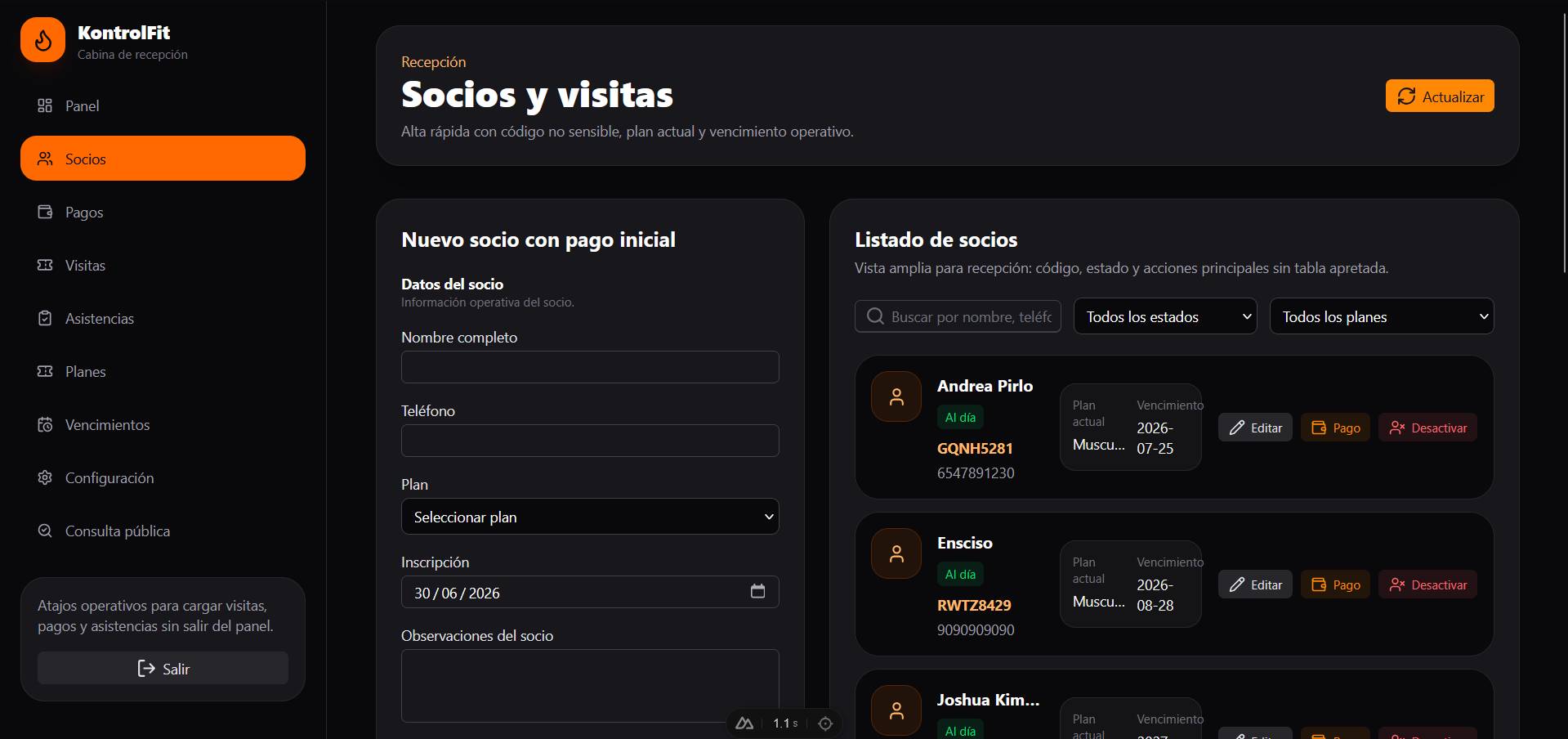The width and height of the screenshot is (1568, 739).
Task: Open the Configuración section
Action: tap(163, 477)
